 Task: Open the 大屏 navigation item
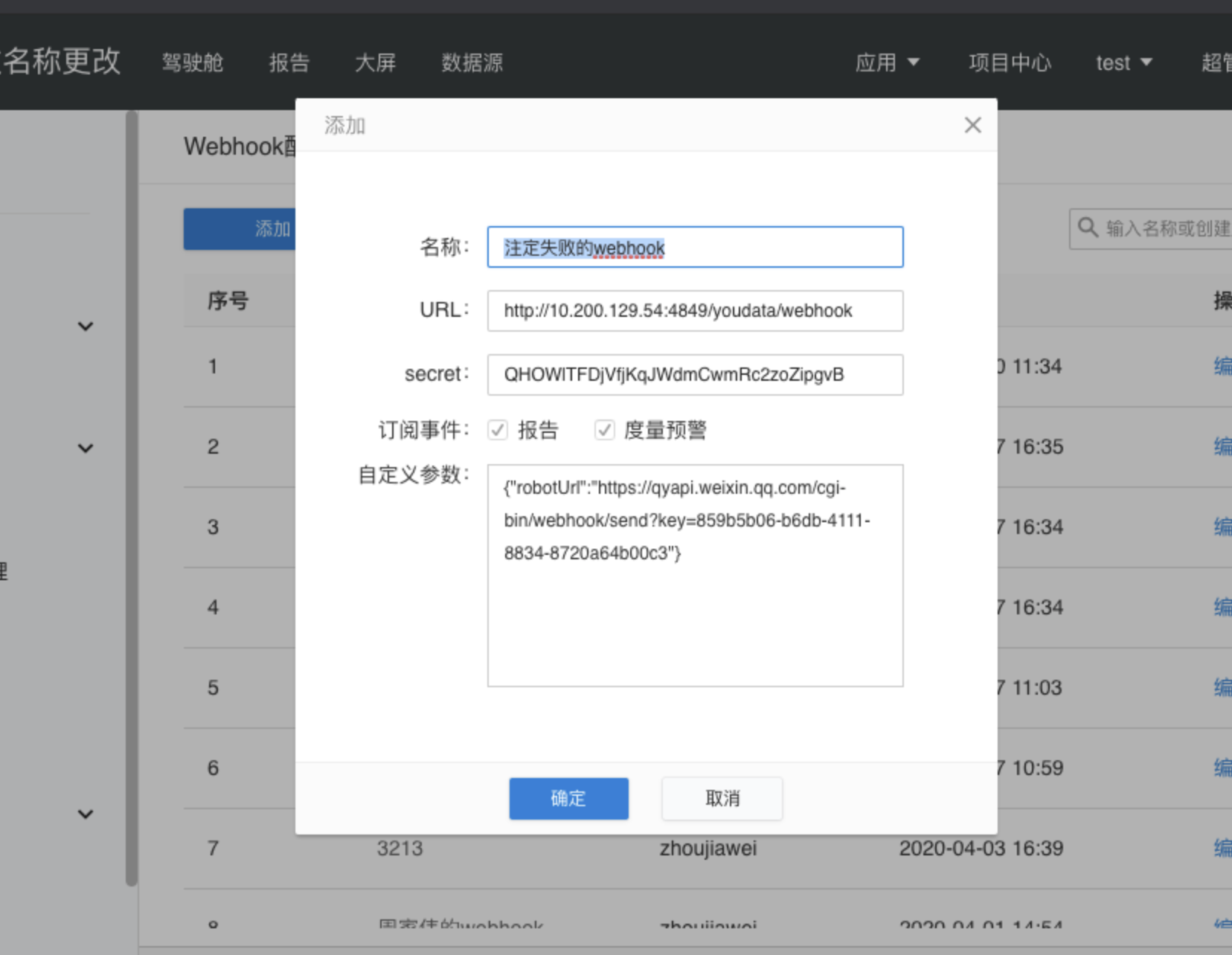point(375,62)
